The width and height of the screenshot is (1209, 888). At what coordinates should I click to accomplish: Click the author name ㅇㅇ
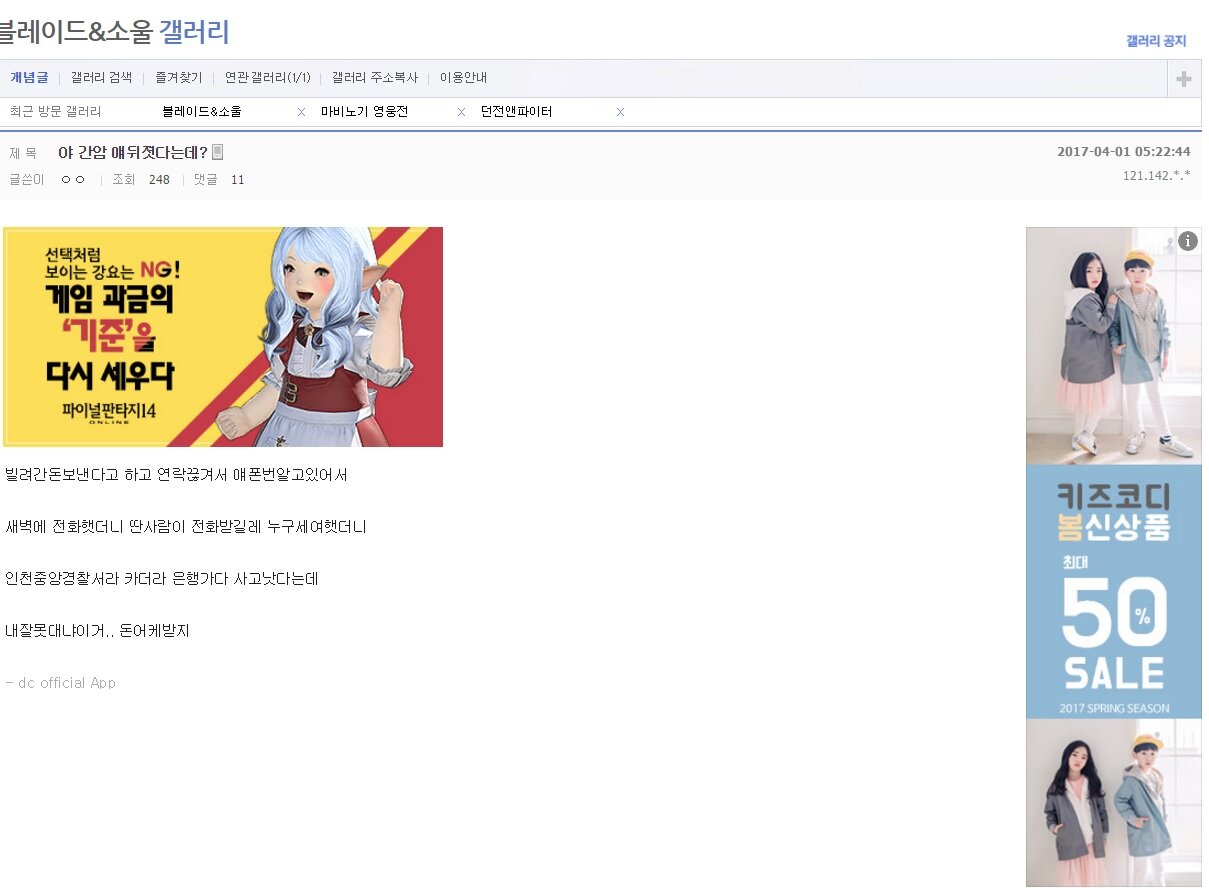click(x=73, y=180)
